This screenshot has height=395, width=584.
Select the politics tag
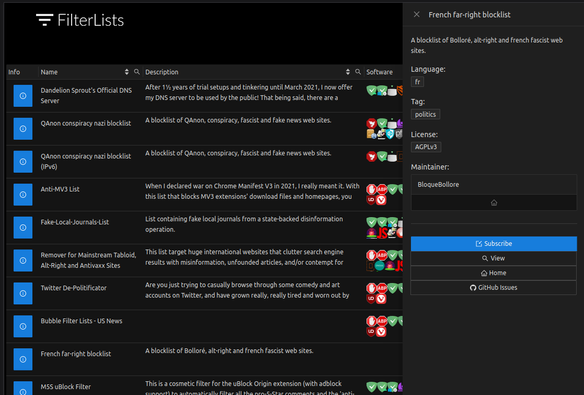click(425, 114)
